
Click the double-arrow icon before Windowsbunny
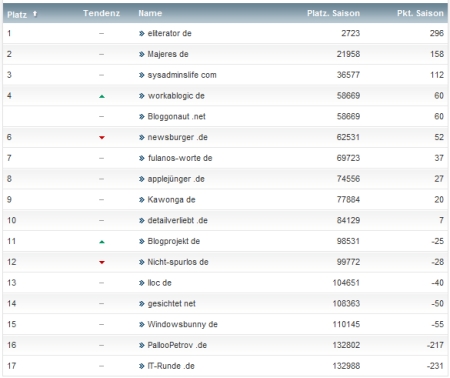pos(142,324)
